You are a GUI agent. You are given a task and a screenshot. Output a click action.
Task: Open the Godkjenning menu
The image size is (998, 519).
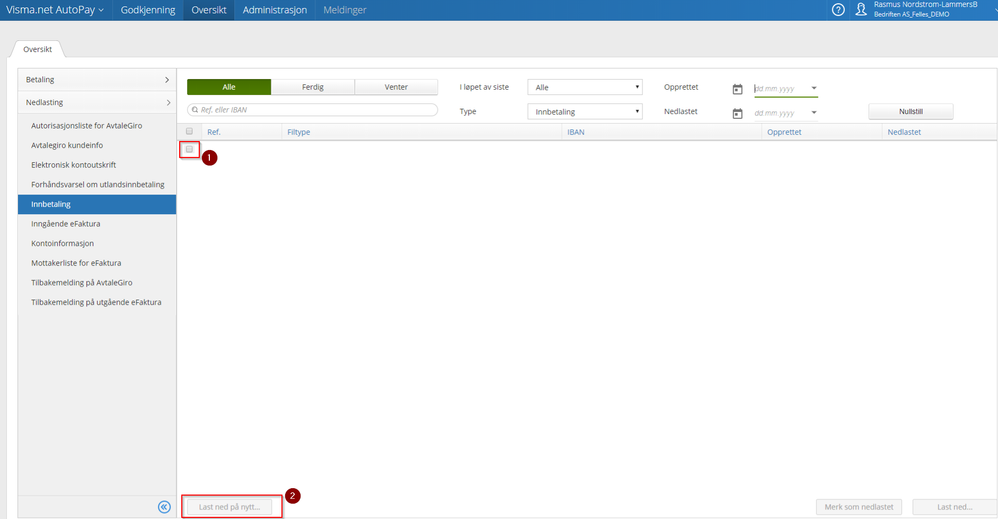148,10
